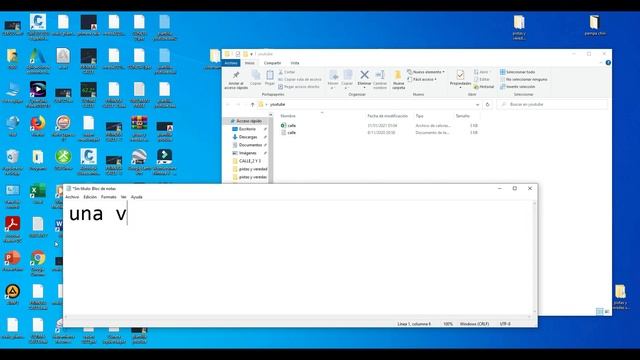This screenshot has width=640, height=360.
Task: Click Copiar ruta de acceso
Action: tap(300, 79)
